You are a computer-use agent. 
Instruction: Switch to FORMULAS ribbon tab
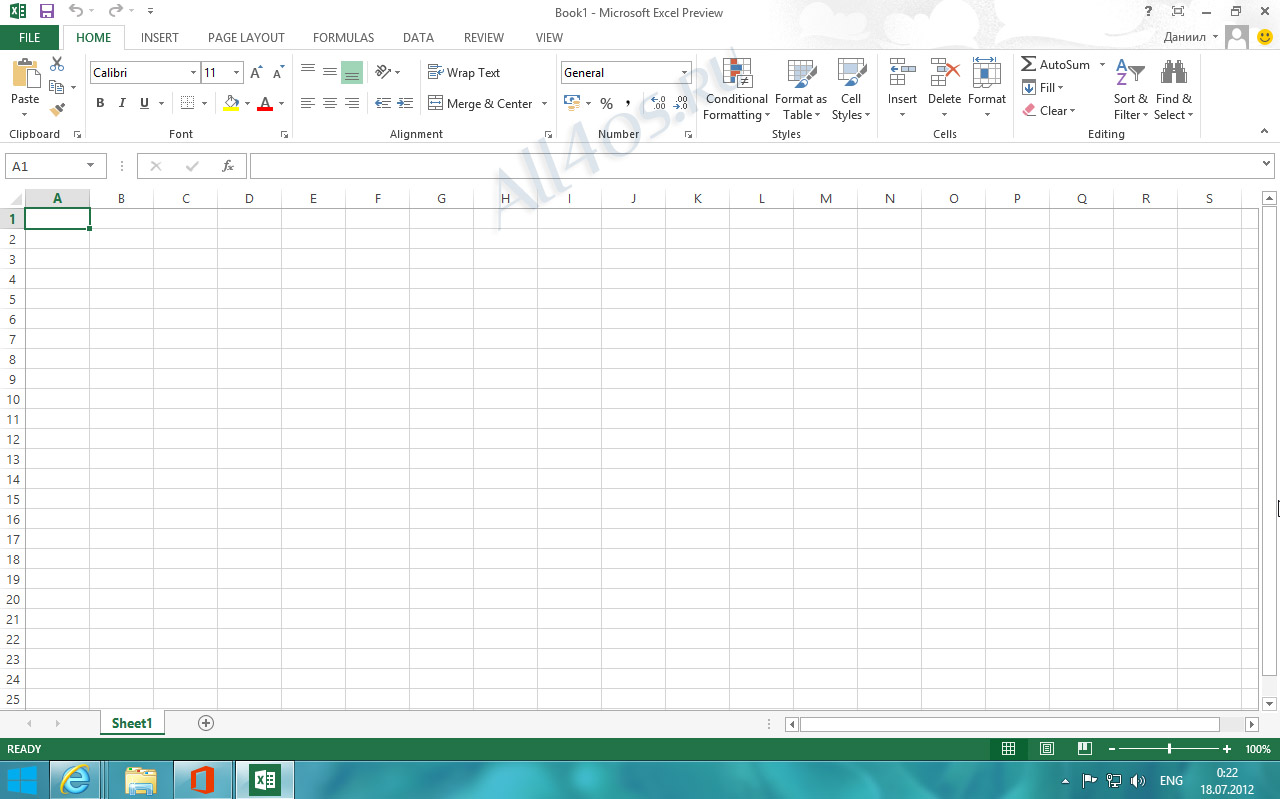click(x=343, y=38)
